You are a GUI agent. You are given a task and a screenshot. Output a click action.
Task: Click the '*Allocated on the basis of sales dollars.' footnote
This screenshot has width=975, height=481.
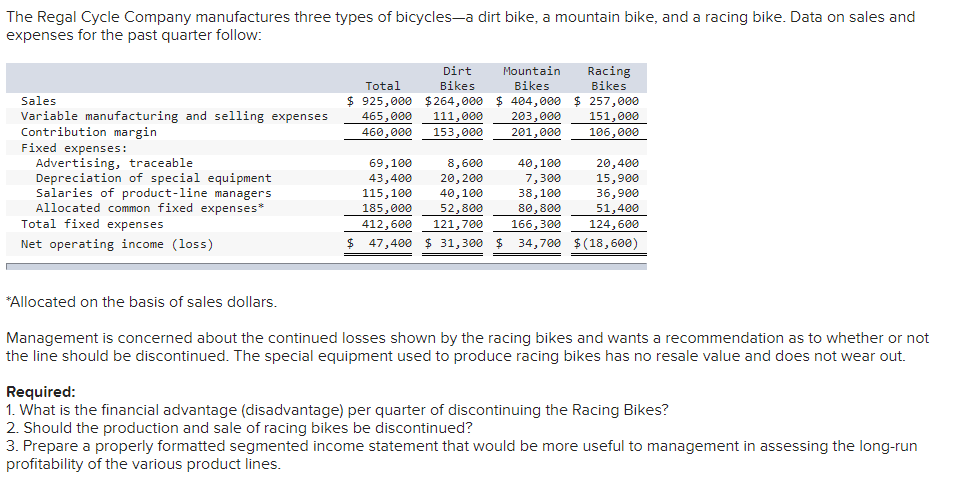point(141,302)
